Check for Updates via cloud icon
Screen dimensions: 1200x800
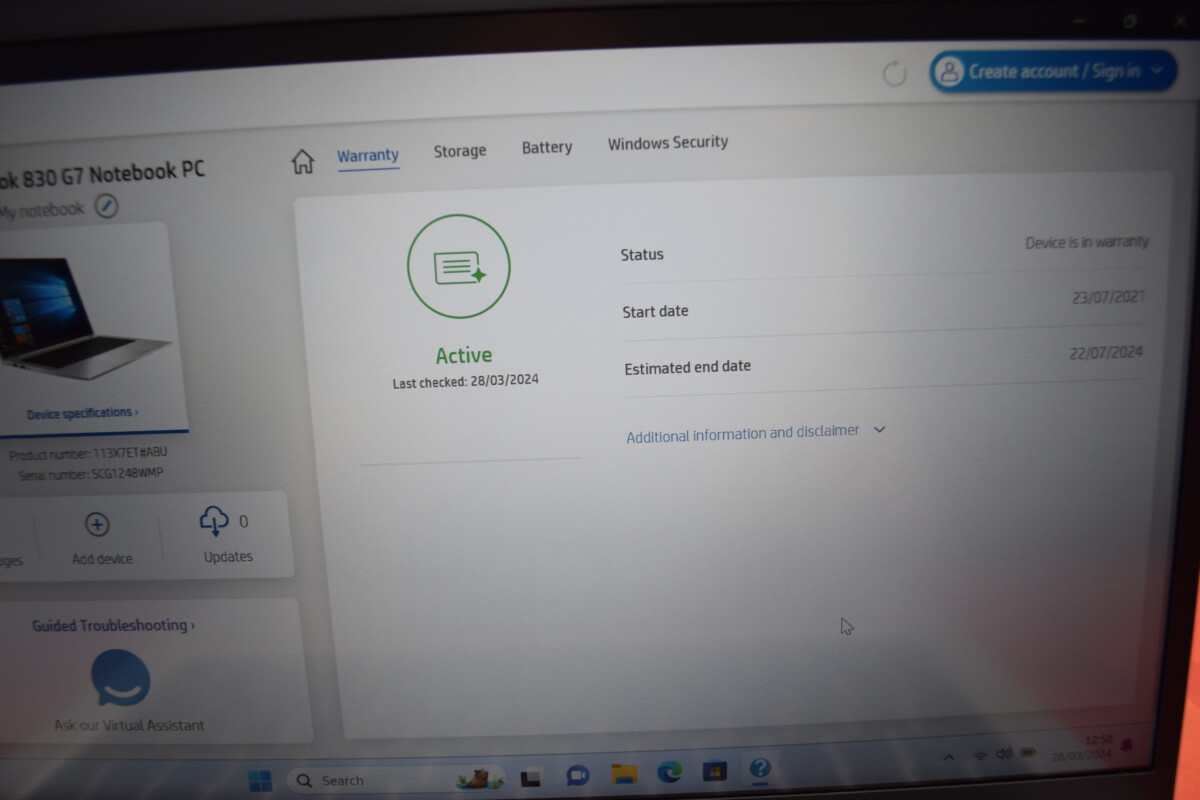tap(214, 521)
